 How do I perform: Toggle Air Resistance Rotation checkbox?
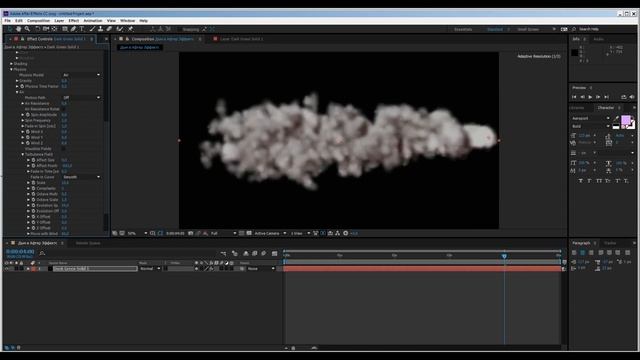(x=63, y=109)
